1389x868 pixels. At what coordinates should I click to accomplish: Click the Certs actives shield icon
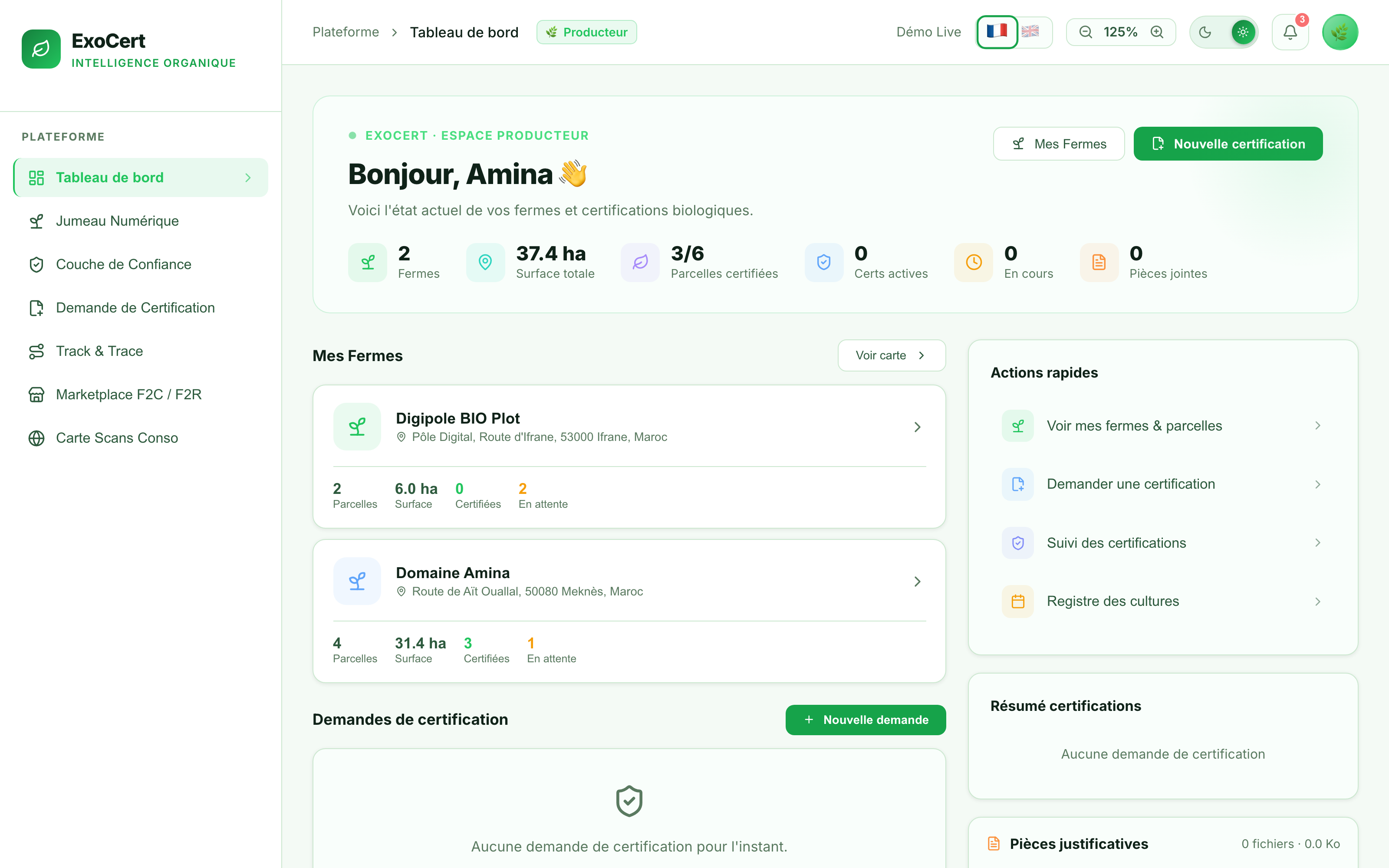point(824,262)
